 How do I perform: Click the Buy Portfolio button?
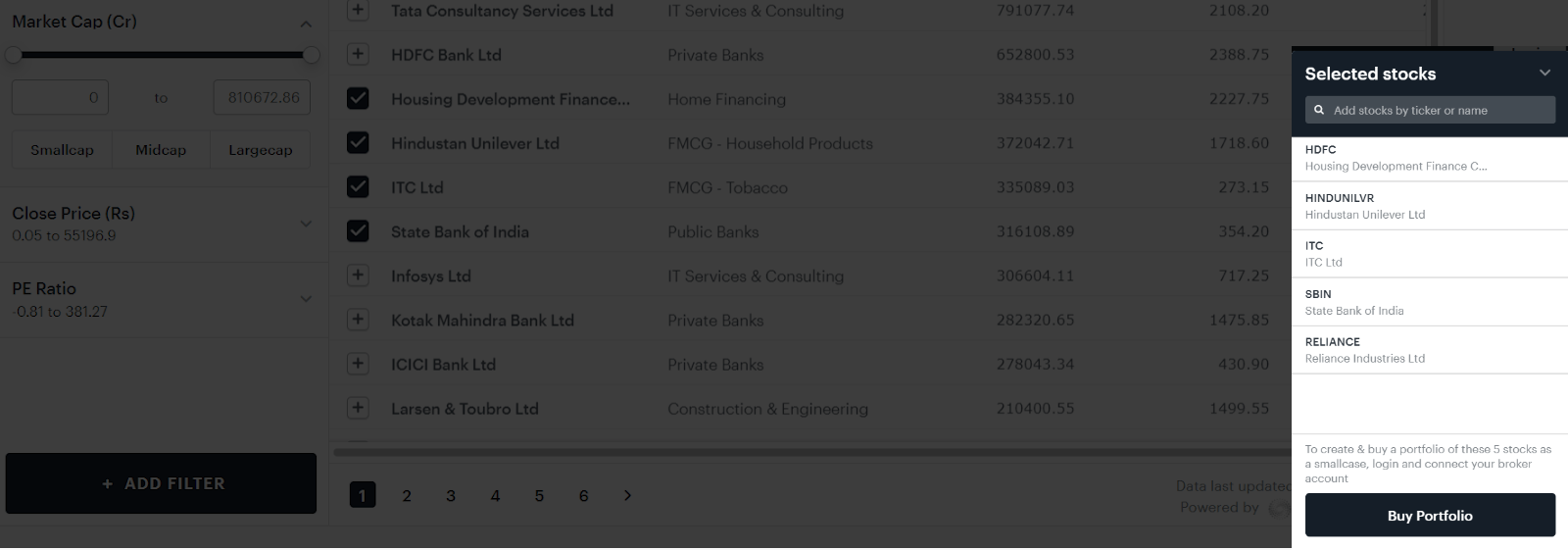coord(1430,516)
